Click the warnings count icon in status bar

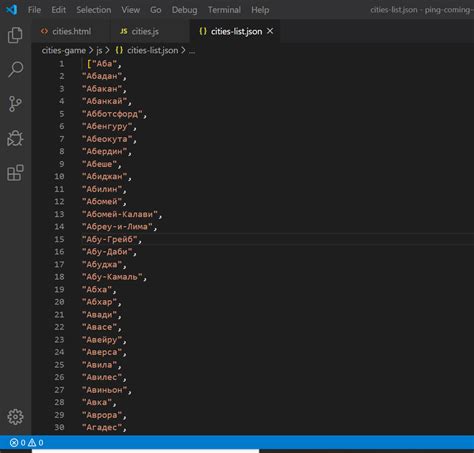tap(32, 443)
